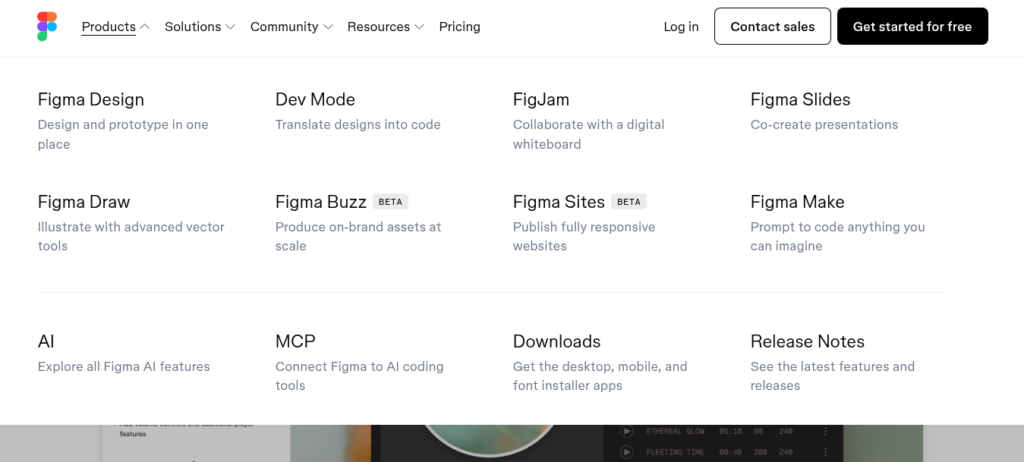1024x462 pixels.
Task: Click BETA badge next to Figma Buzz
Action: coord(391,202)
